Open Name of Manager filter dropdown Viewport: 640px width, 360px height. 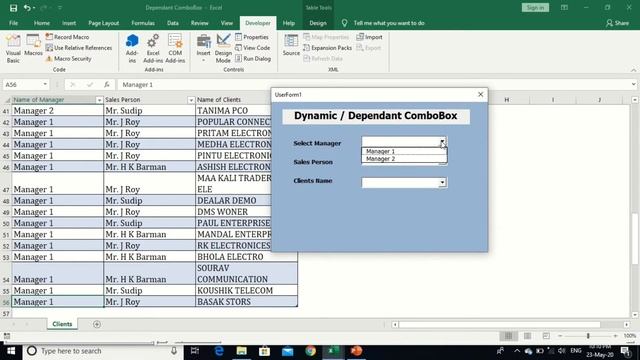coord(99,100)
